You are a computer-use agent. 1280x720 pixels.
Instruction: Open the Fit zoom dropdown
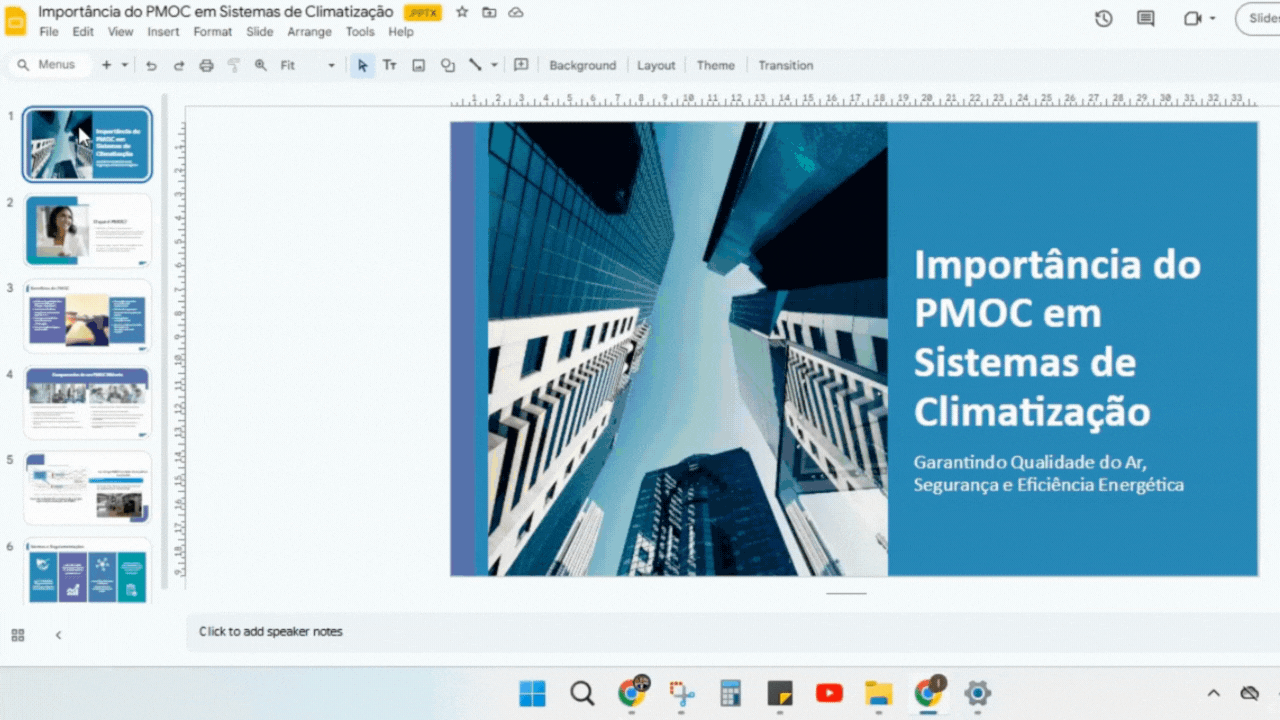307,65
